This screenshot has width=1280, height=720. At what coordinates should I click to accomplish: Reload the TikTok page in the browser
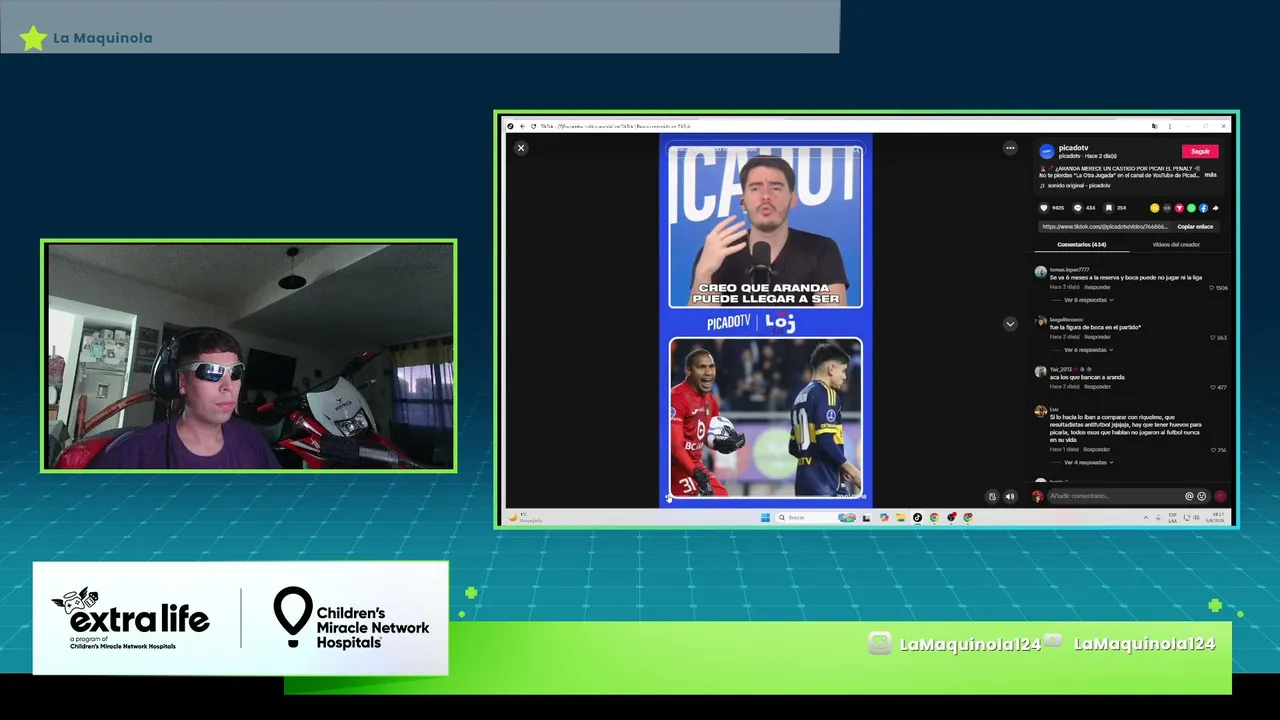533,126
